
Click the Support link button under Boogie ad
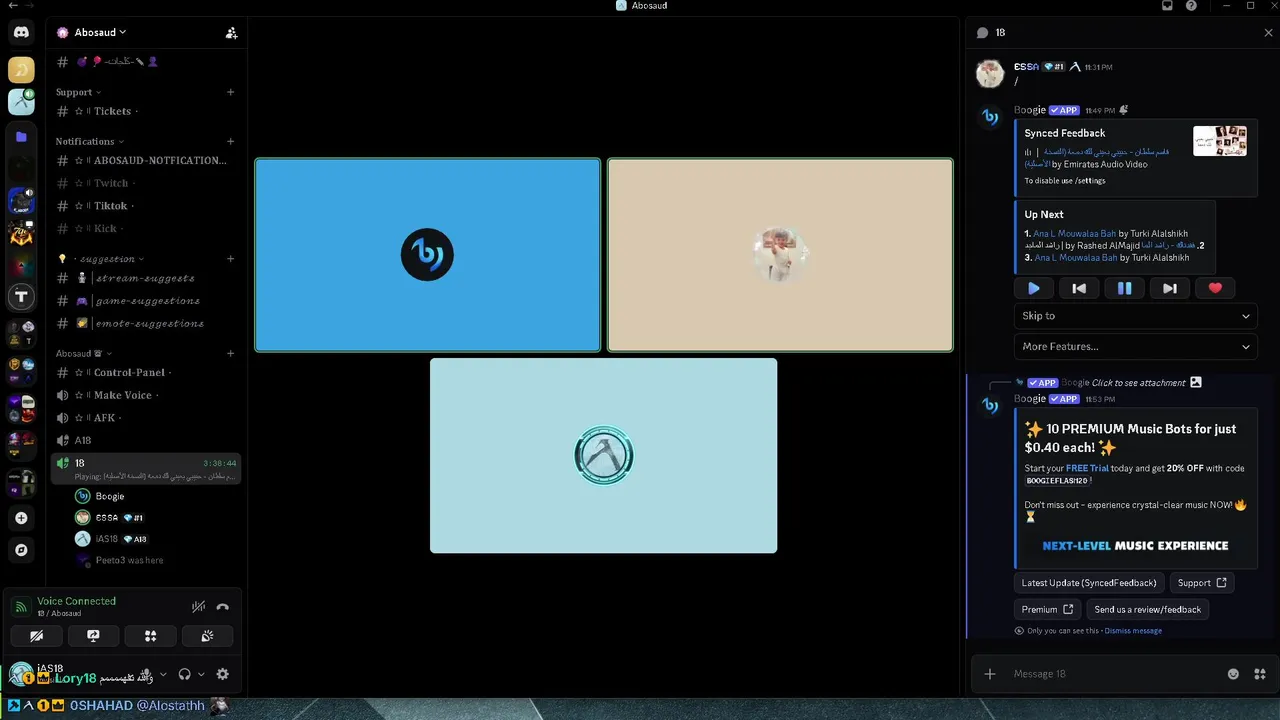pyautogui.click(x=1201, y=583)
